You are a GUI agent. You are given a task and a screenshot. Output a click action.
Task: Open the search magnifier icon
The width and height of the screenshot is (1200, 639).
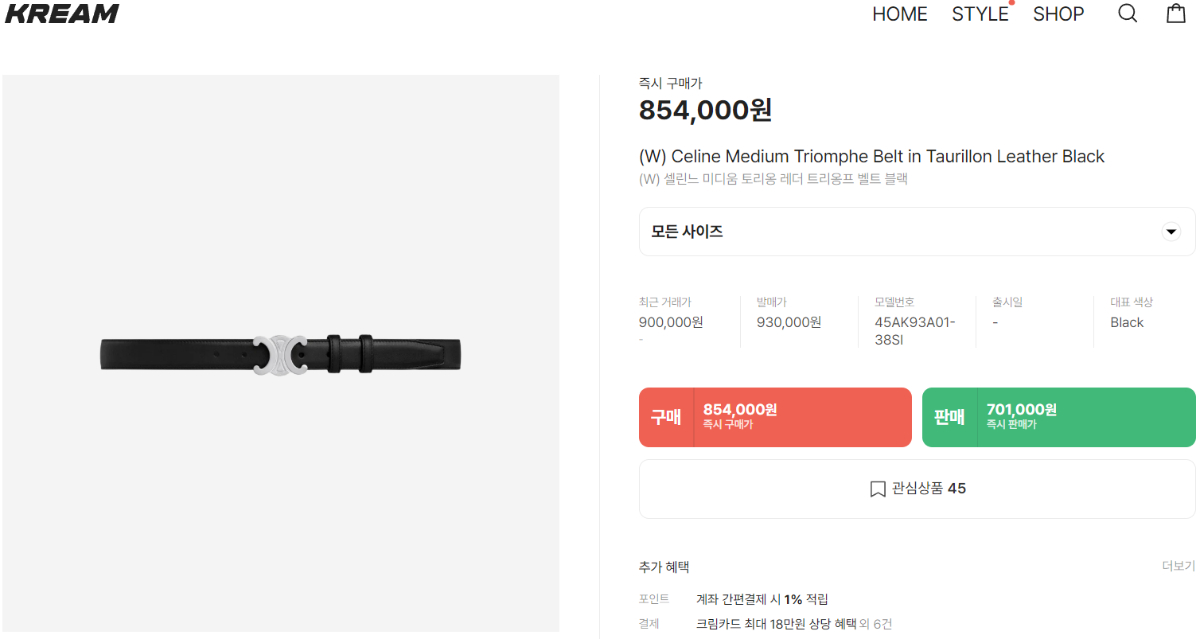coord(1127,14)
